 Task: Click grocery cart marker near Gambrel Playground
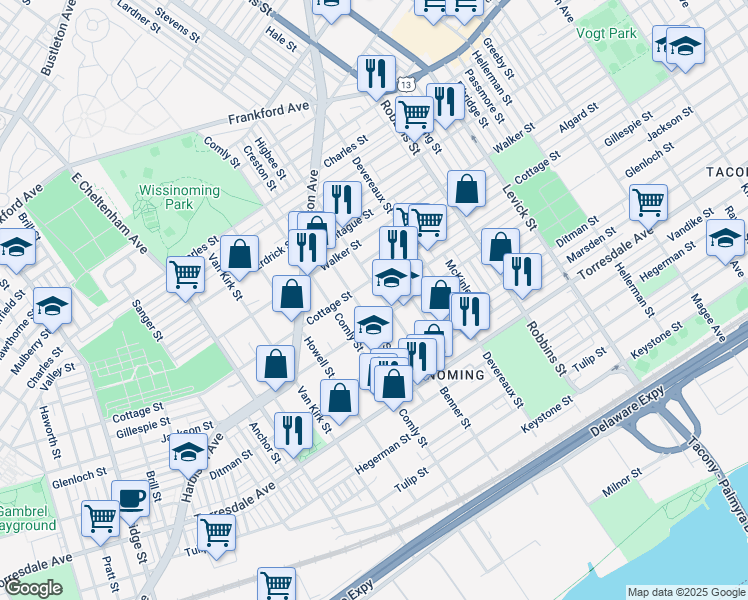click(x=100, y=518)
